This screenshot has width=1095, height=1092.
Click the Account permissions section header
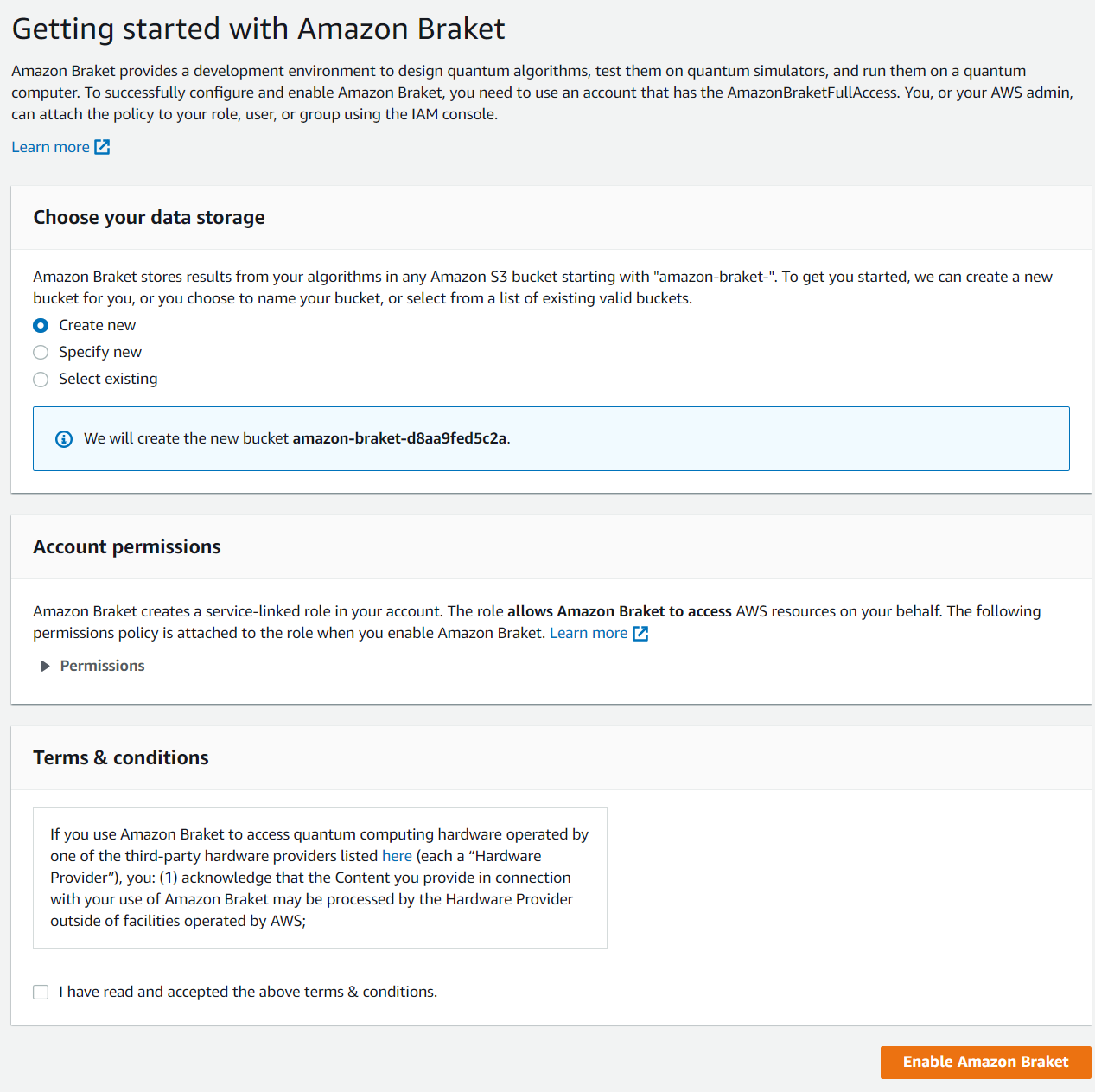[126, 546]
